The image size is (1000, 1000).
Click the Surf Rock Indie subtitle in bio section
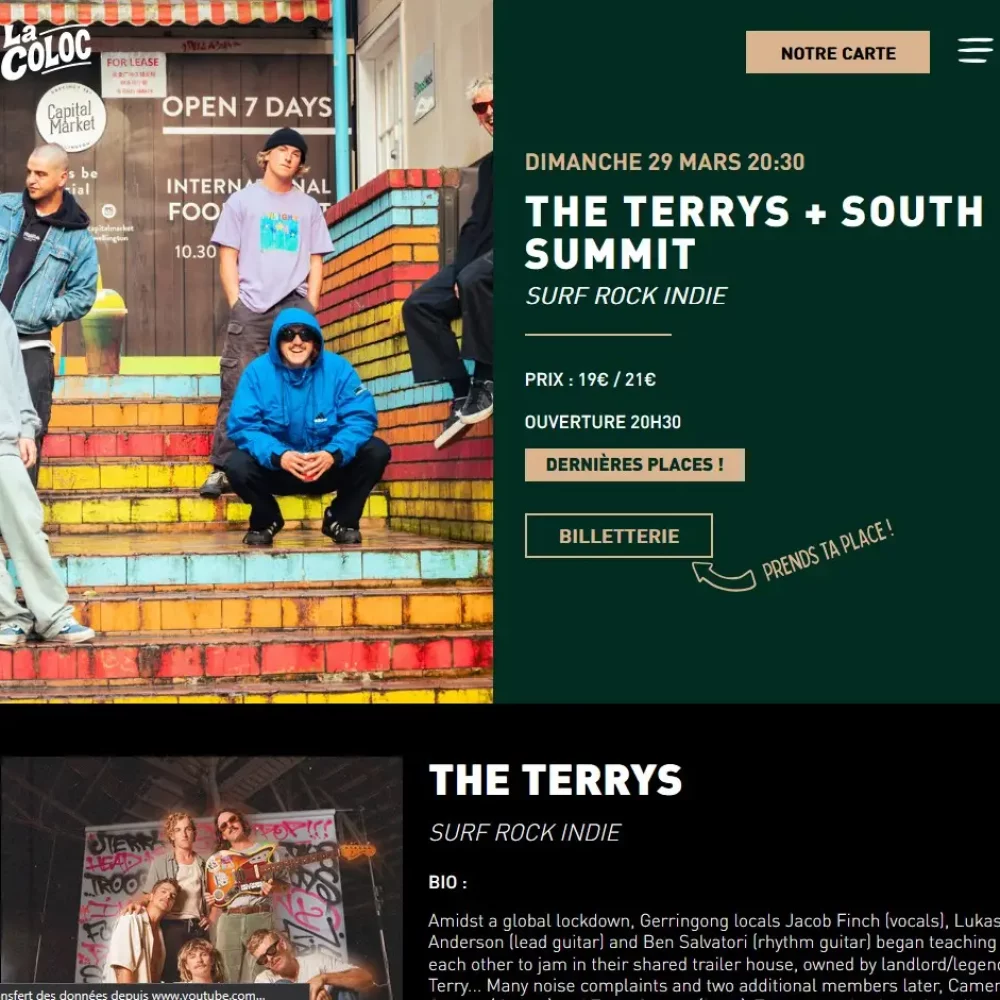click(525, 832)
